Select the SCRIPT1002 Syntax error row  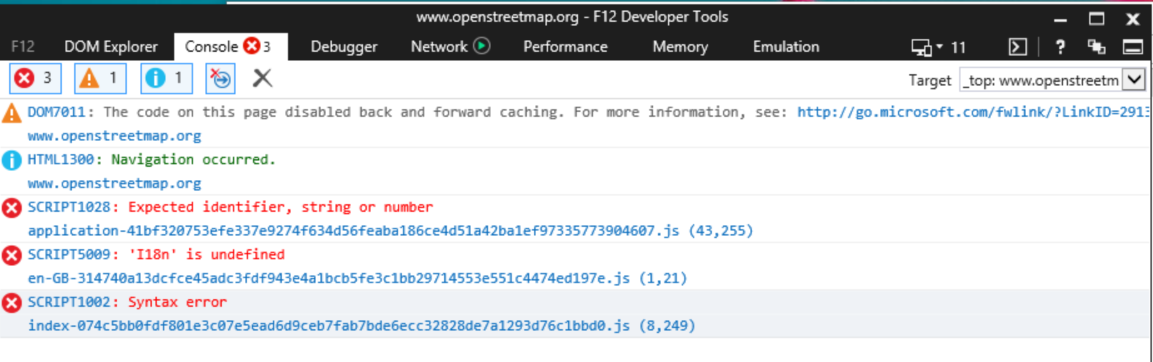[x=576, y=313]
